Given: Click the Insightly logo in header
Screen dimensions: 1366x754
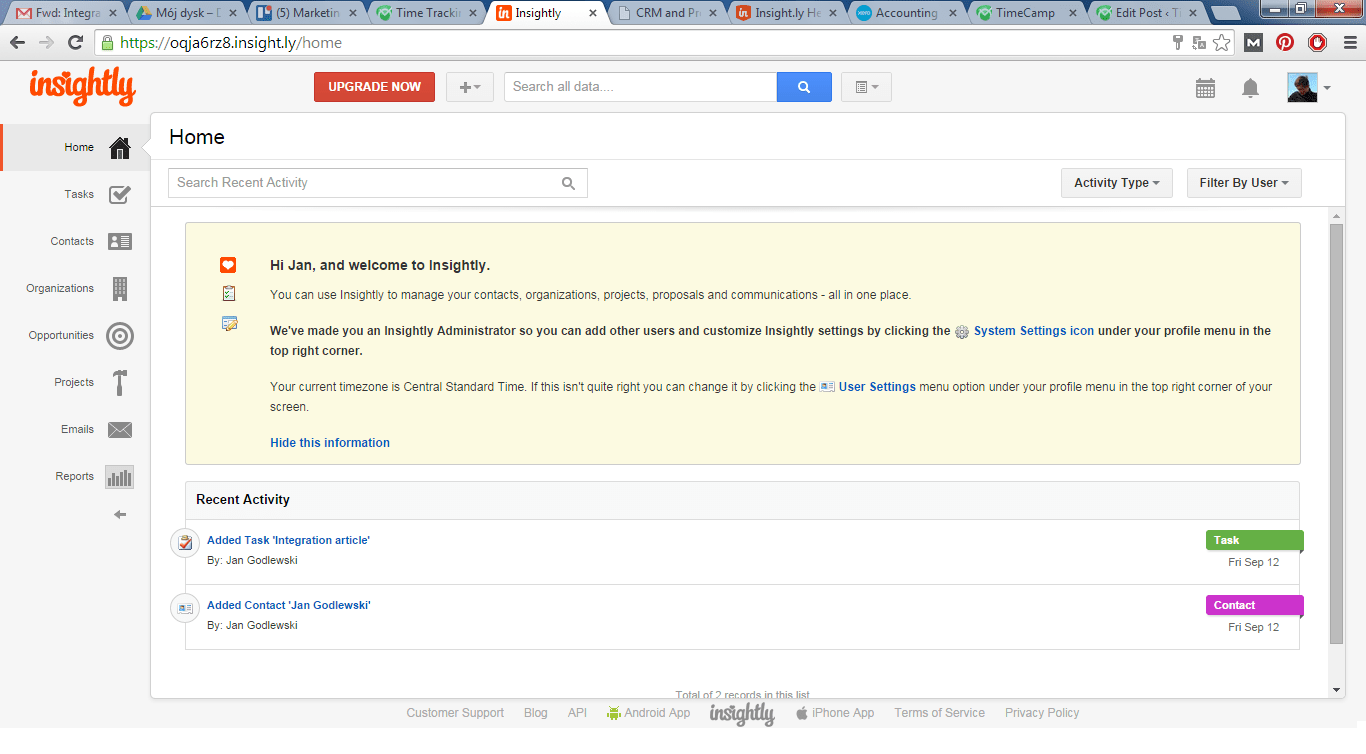Looking at the screenshot, I should click(x=82, y=87).
